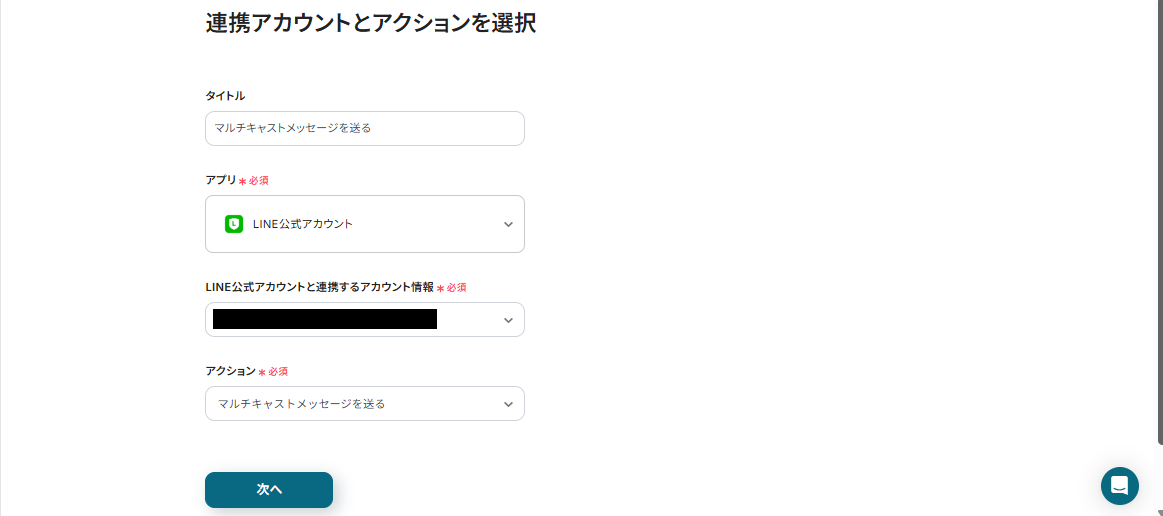The image size is (1163, 516).
Task: Click the 必須 marker beside アプリ
Action: (258, 181)
